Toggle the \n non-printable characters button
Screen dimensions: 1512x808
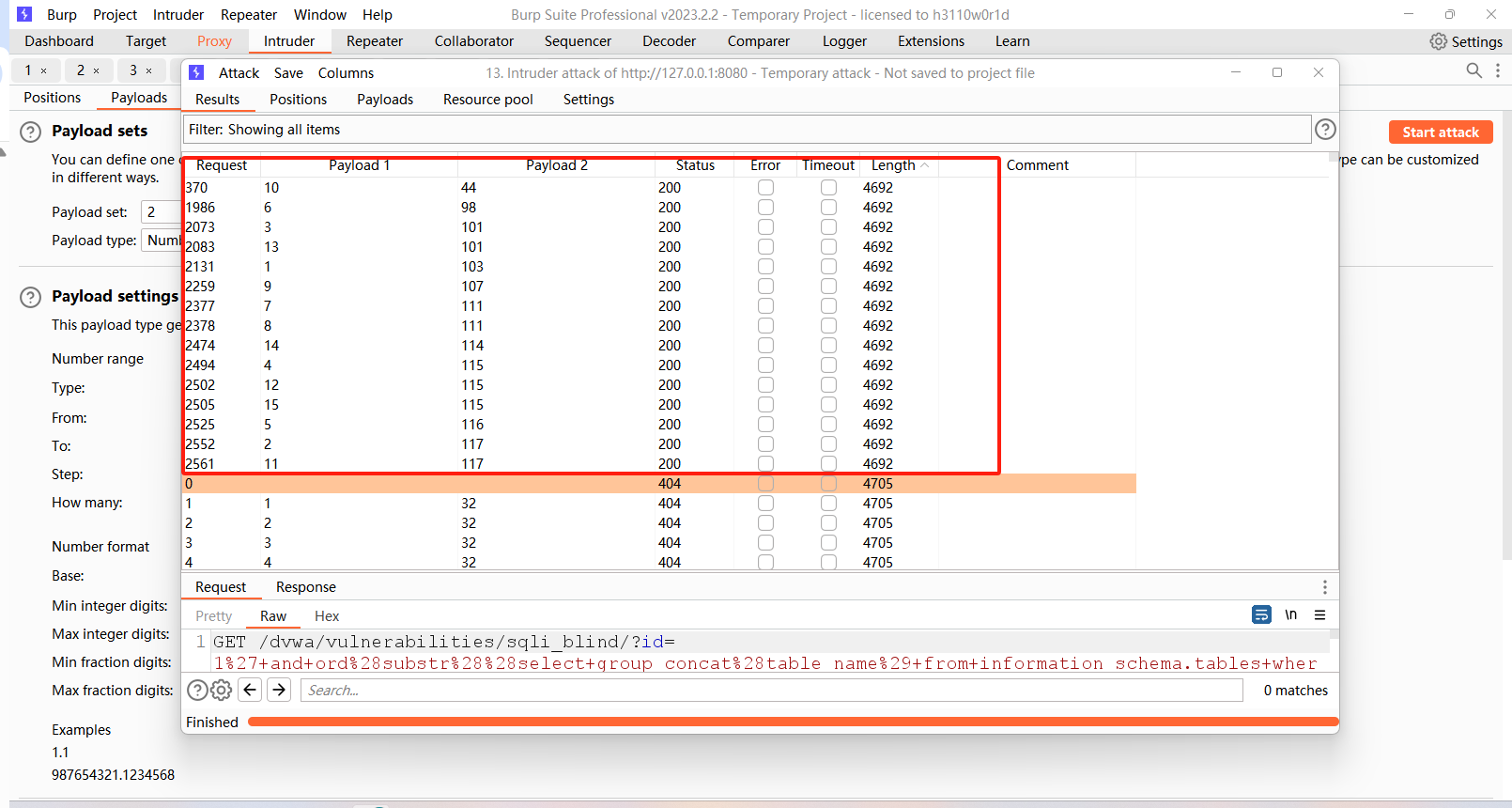(x=1291, y=614)
